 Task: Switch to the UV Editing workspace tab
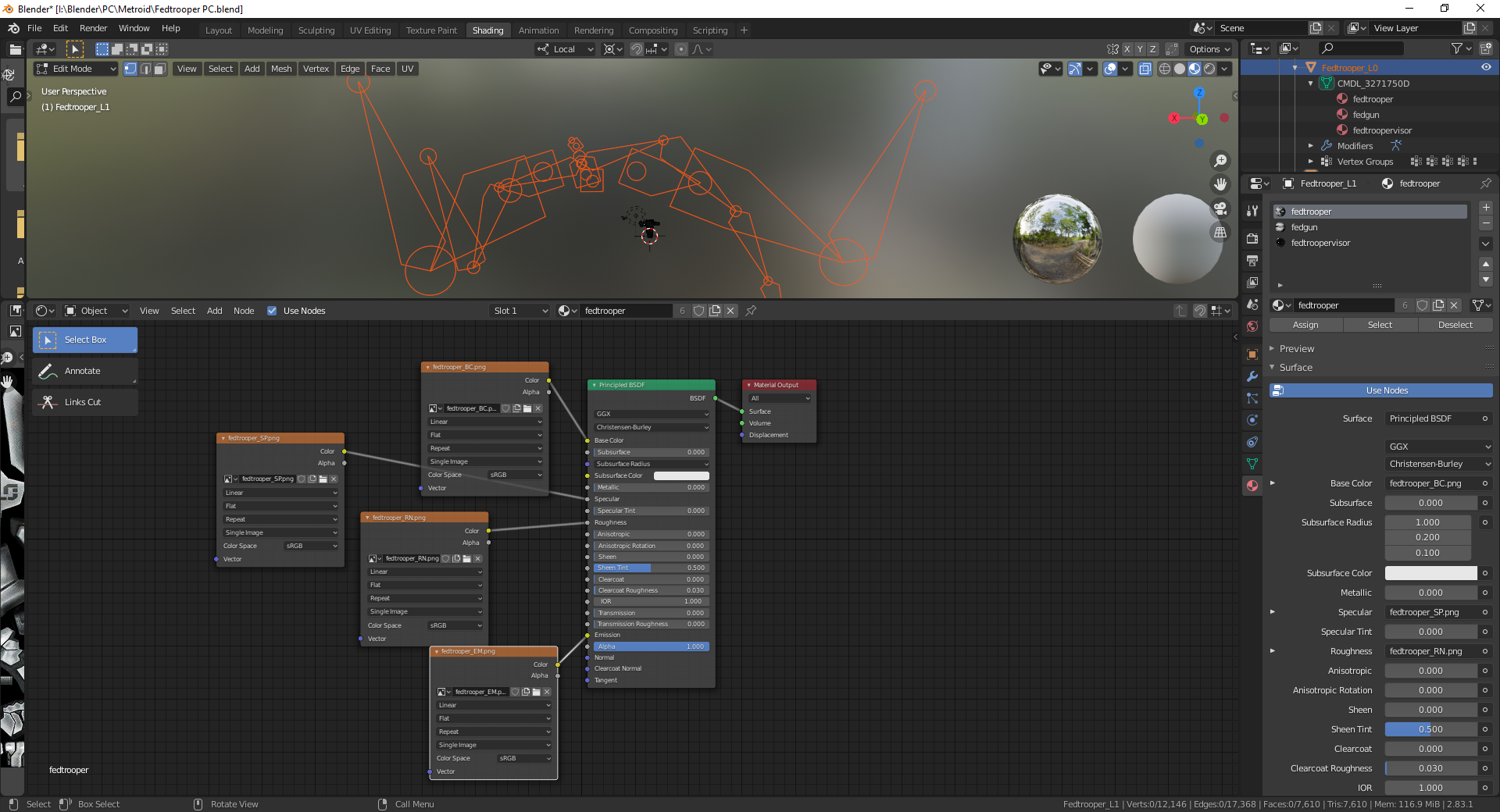point(370,30)
